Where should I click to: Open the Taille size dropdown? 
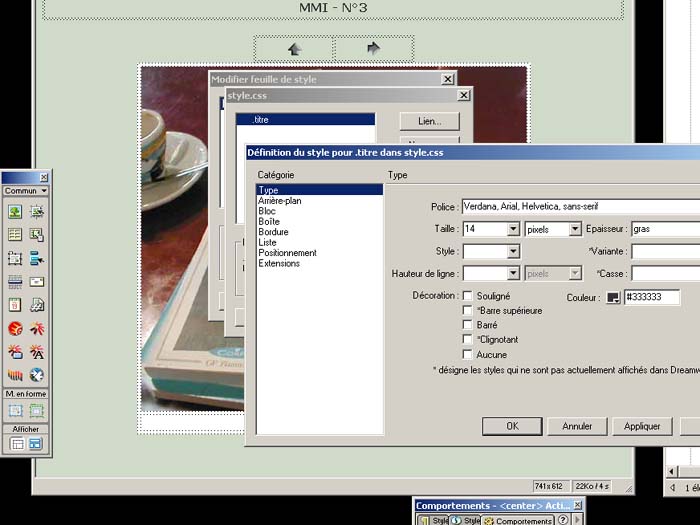(513, 229)
